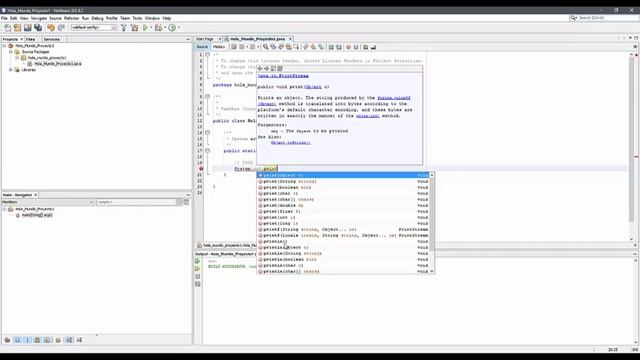Select Hola_Mundo_Proyecto1.java in Projects tree
Image resolution: width=640 pixels, height=360 pixels.
click(58, 64)
